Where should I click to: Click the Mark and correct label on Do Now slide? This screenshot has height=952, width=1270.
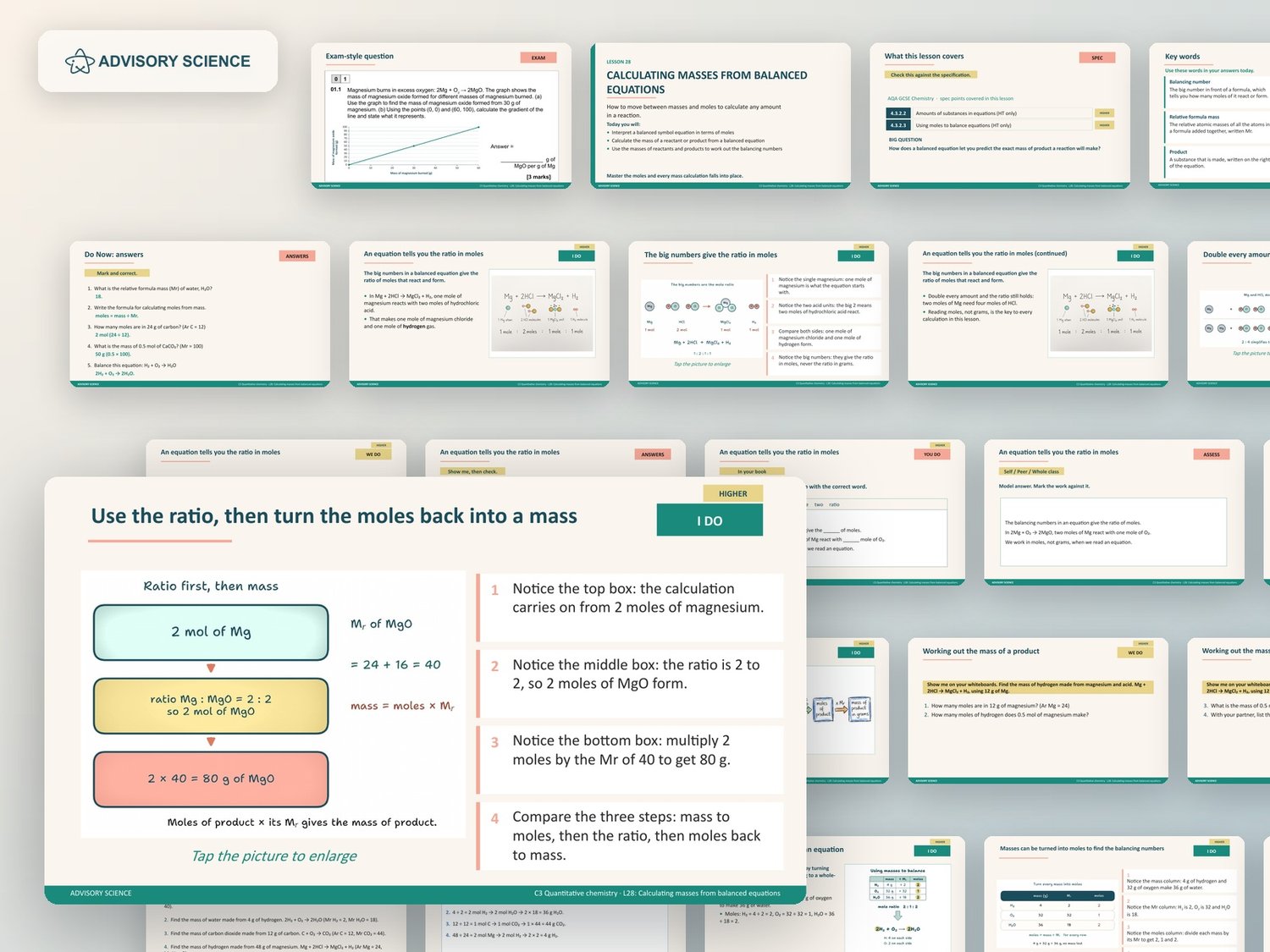tap(117, 273)
